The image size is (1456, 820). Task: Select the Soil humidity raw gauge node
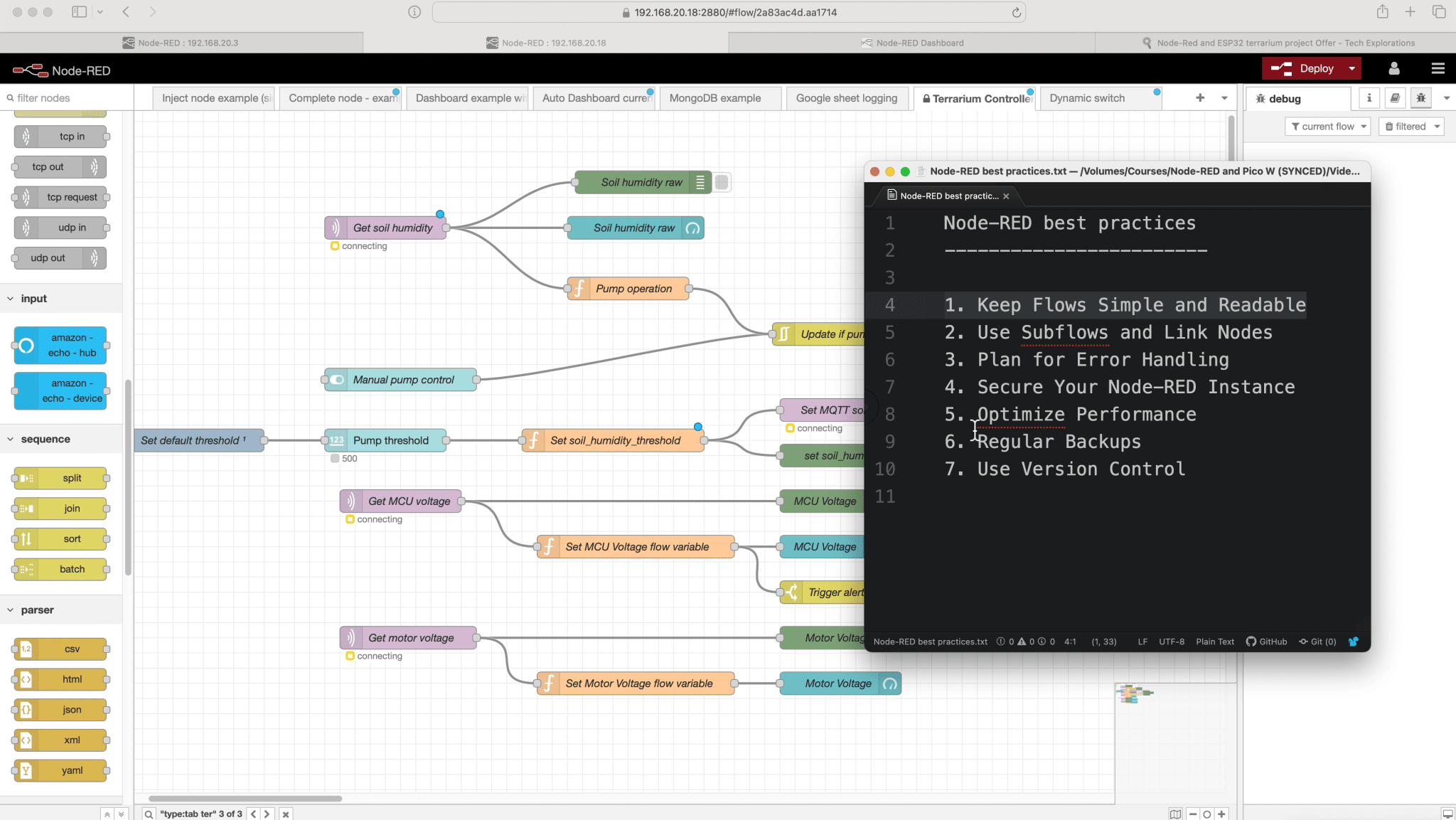(636, 228)
